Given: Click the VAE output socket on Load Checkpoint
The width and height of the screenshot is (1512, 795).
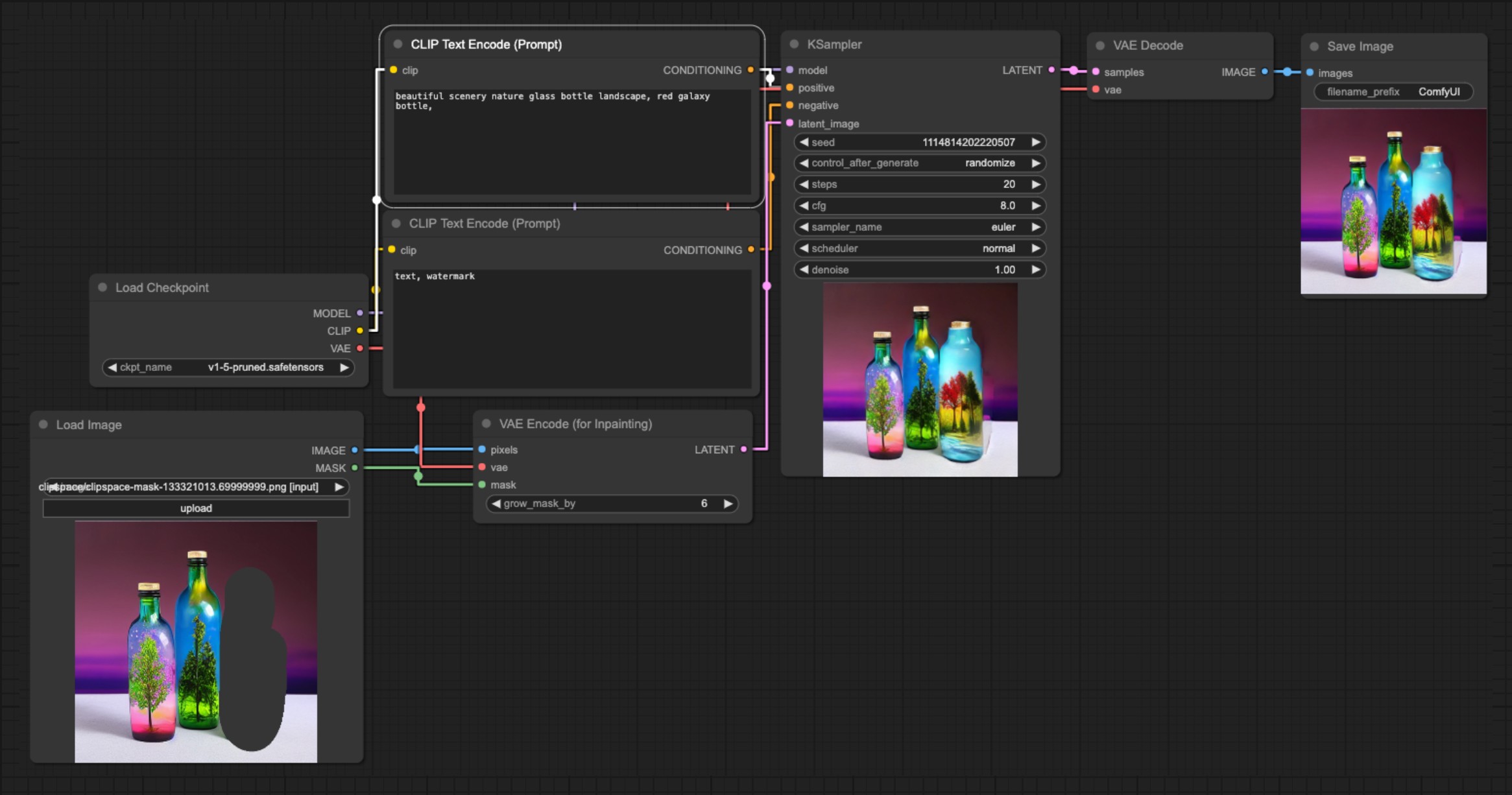Looking at the screenshot, I should pos(360,348).
